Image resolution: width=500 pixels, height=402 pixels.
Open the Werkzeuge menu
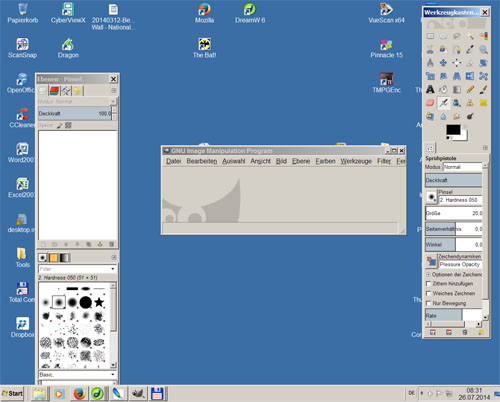356,161
